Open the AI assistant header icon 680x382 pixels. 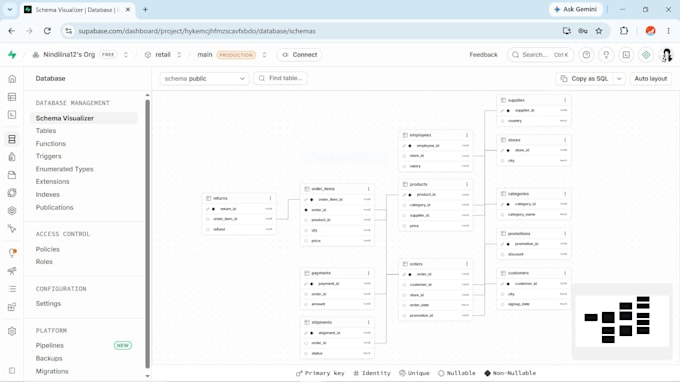646,55
